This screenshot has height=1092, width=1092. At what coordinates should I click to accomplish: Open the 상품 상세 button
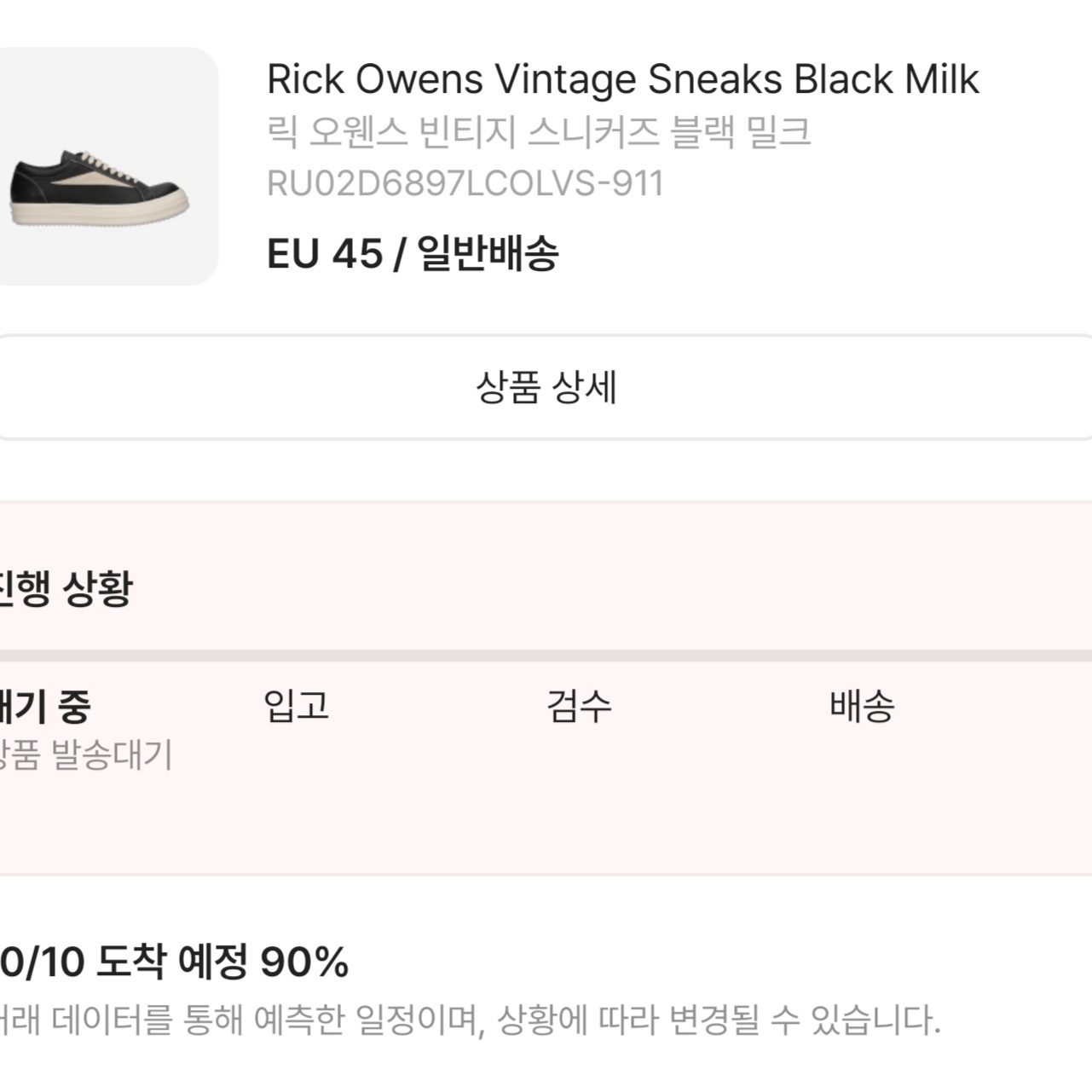point(546,386)
